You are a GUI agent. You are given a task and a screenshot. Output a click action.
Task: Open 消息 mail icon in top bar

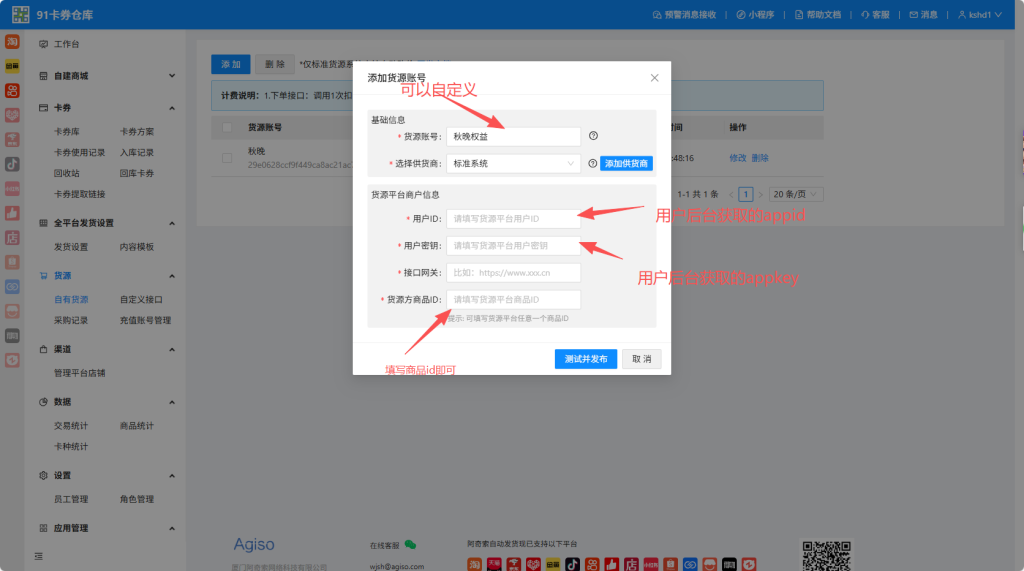pos(923,15)
